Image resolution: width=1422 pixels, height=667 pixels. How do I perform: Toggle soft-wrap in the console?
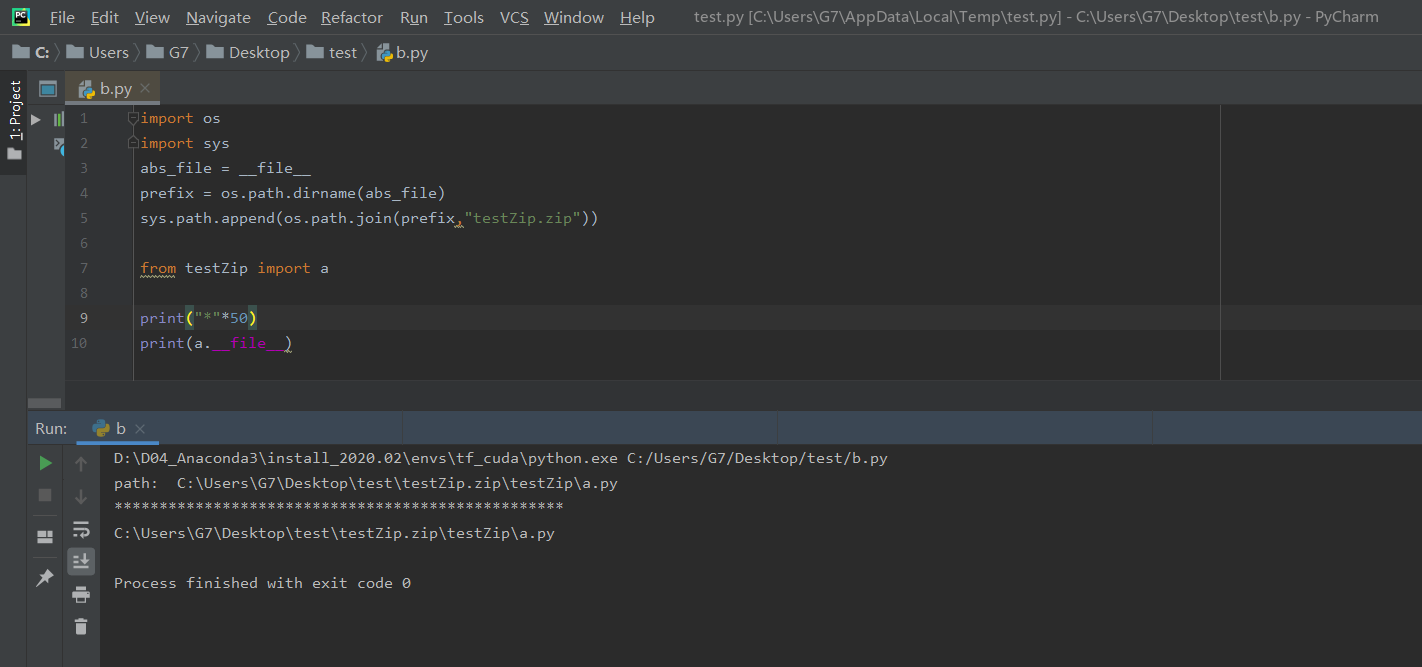[x=81, y=529]
